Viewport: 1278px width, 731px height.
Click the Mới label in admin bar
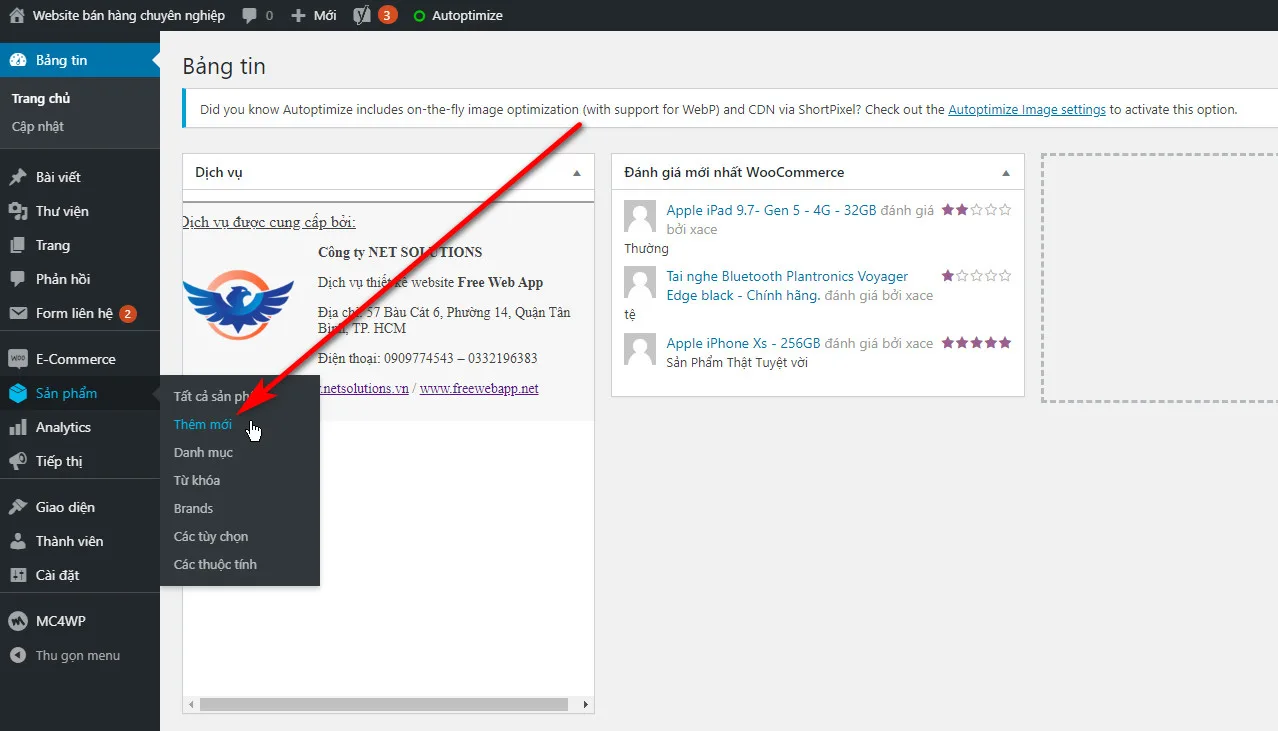(x=325, y=15)
